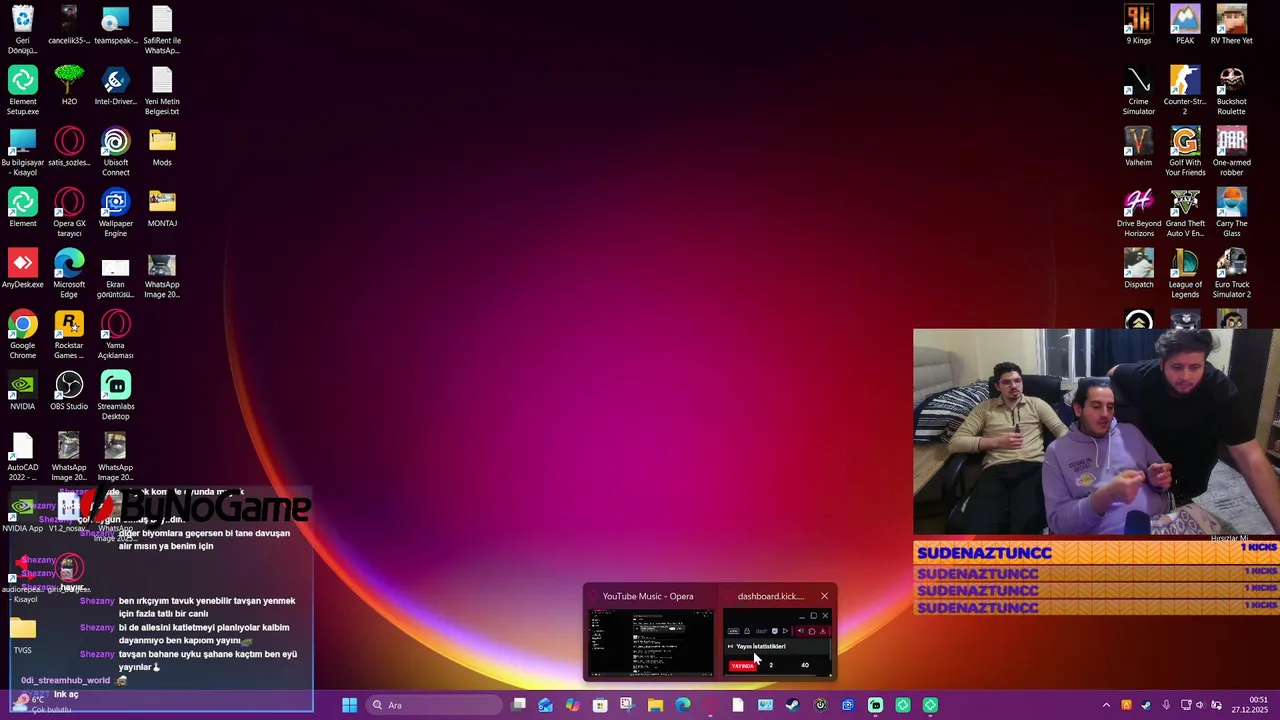The height and width of the screenshot is (720, 1280).
Task: Open the Mods folder on desktop
Action: (162, 146)
